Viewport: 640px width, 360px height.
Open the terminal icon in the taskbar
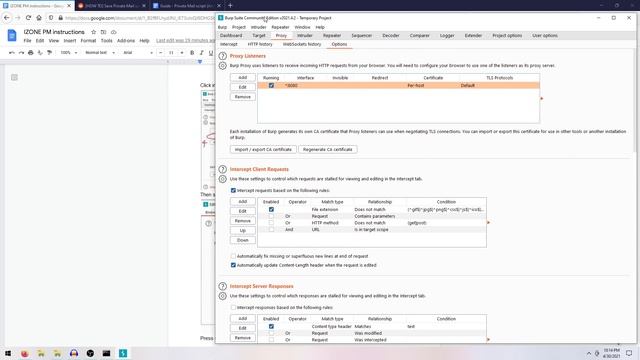(x=107, y=353)
